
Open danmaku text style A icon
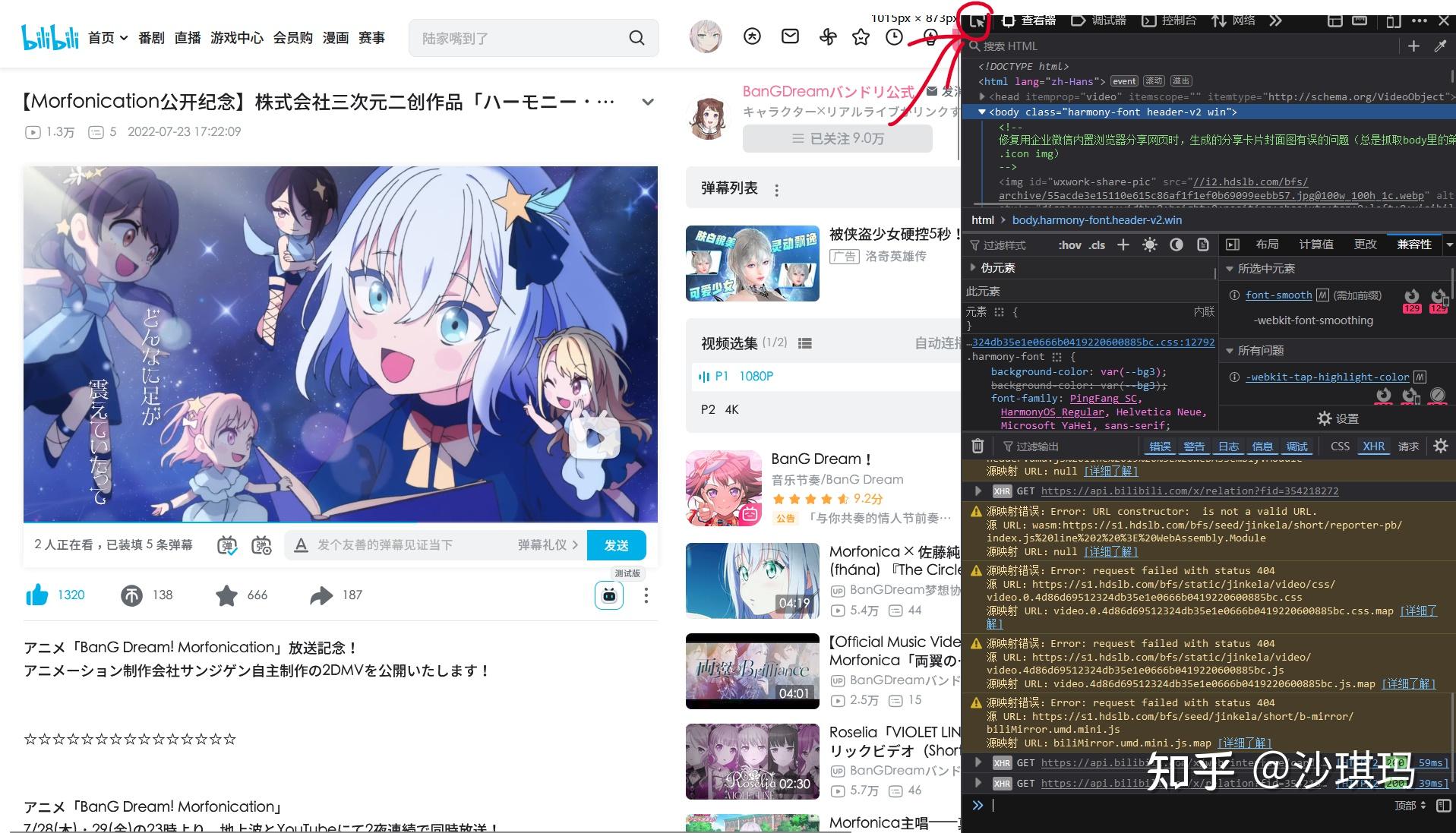click(301, 545)
